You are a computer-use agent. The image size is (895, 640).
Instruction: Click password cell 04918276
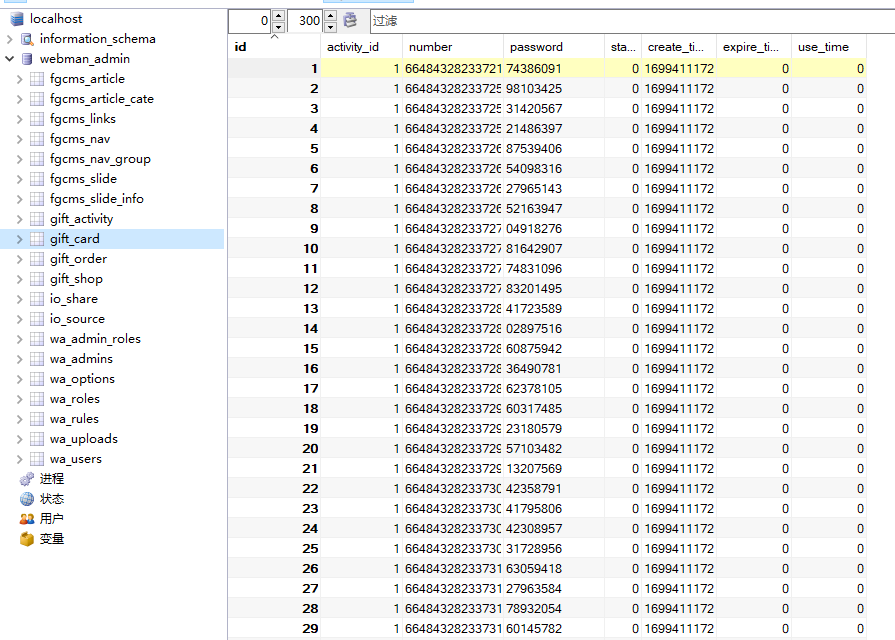pyautogui.click(x=554, y=228)
